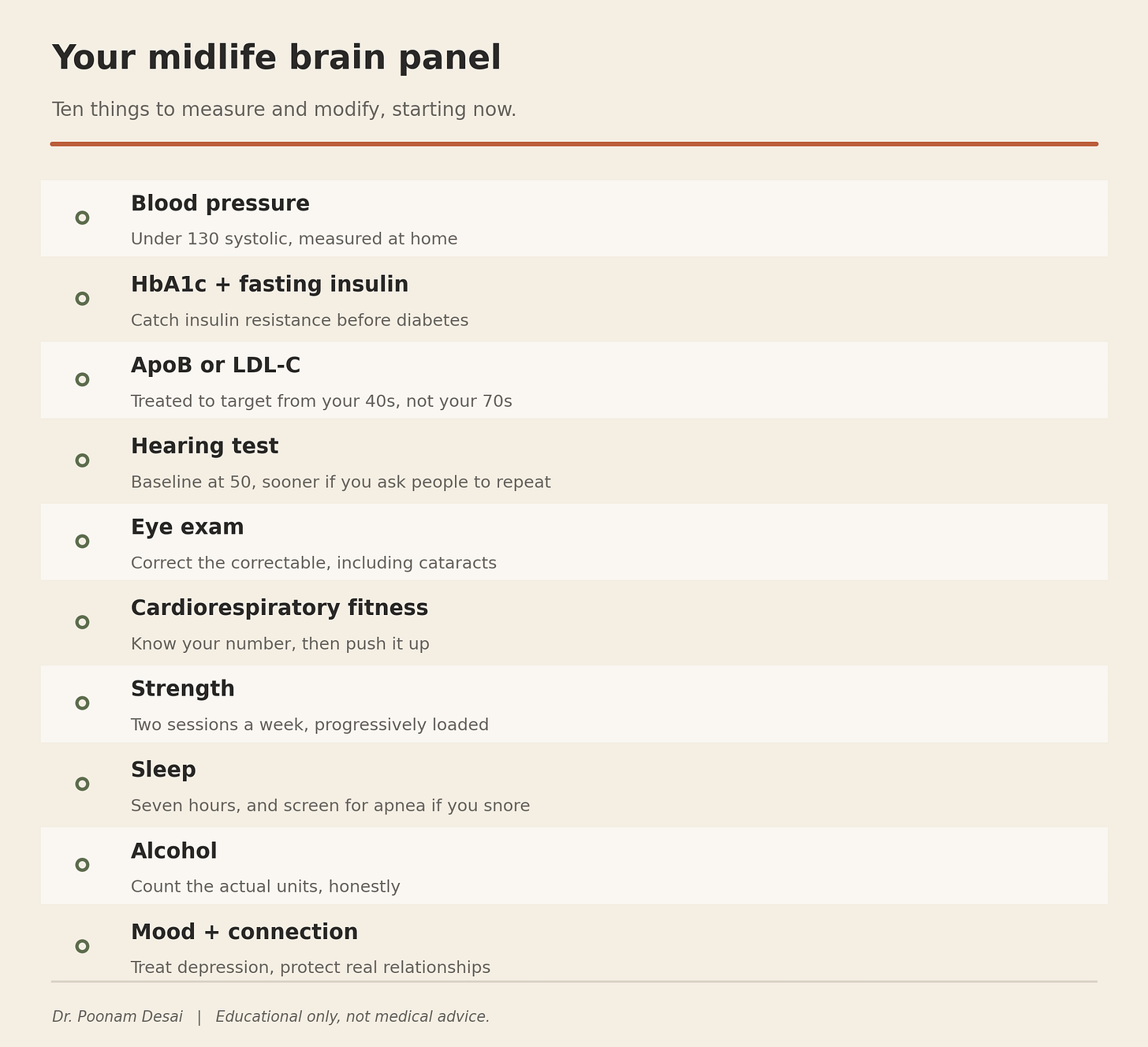The height and width of the screenshot is (1047, 1148).
Task: Click the Dr. Poonam Desai footer name
Action: pyautogui.click(x=117, y=1017)
